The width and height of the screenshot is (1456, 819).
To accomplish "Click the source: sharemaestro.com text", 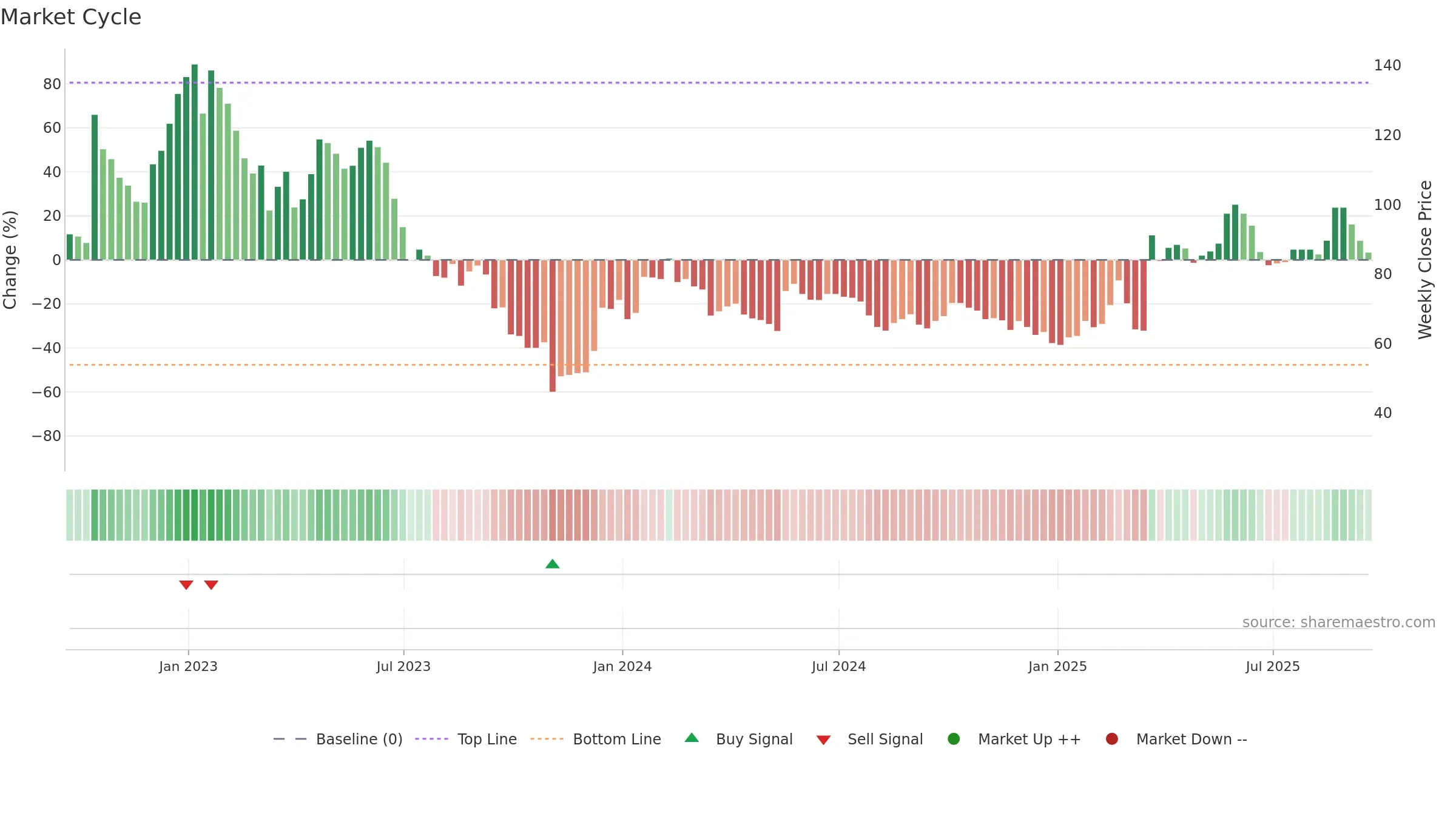I will [1339, 622].
